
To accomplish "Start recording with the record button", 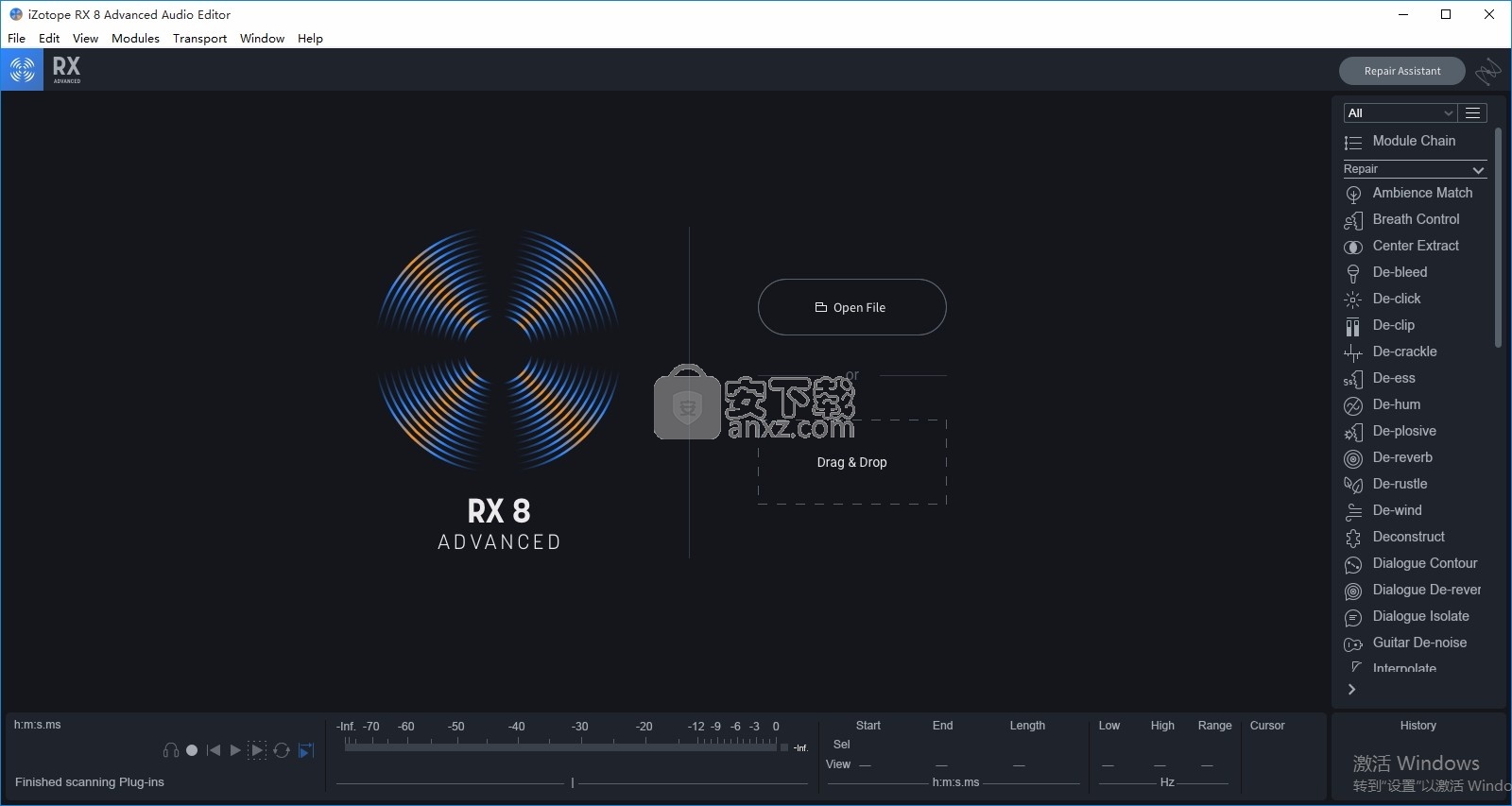I will click(192, 750).
